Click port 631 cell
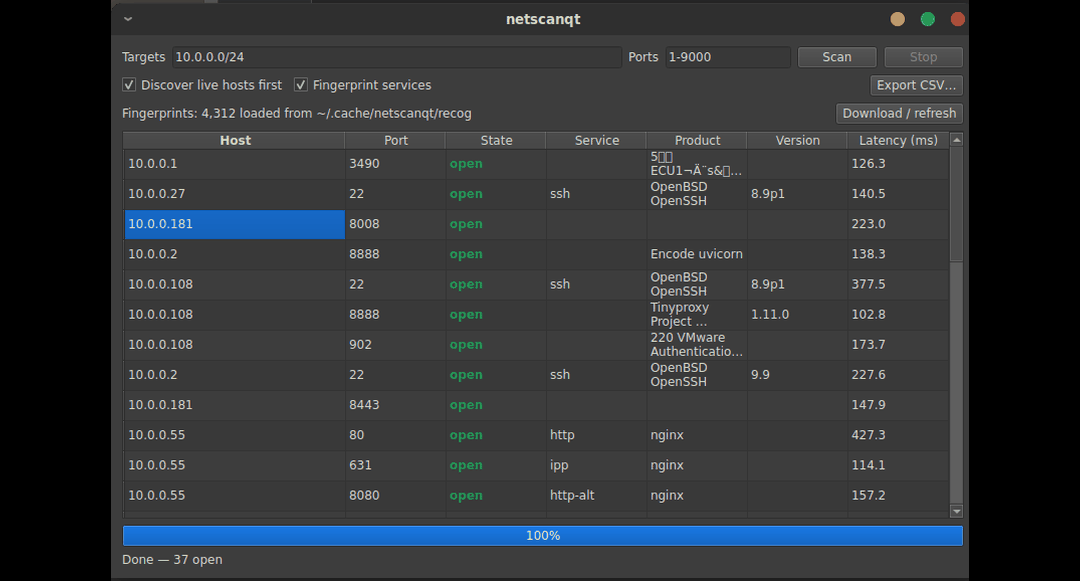1080x581 pixels. 395,465
